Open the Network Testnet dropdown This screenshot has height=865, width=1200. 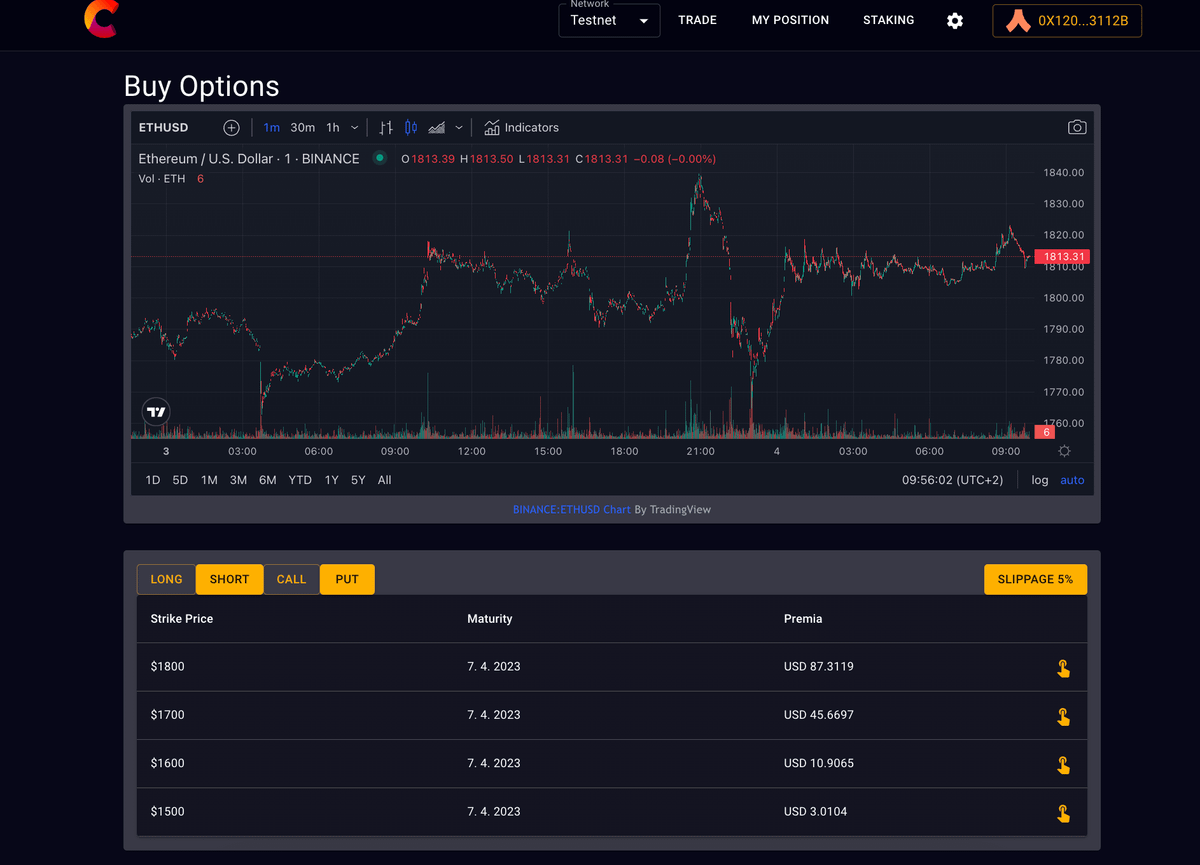tap(609, 21)
